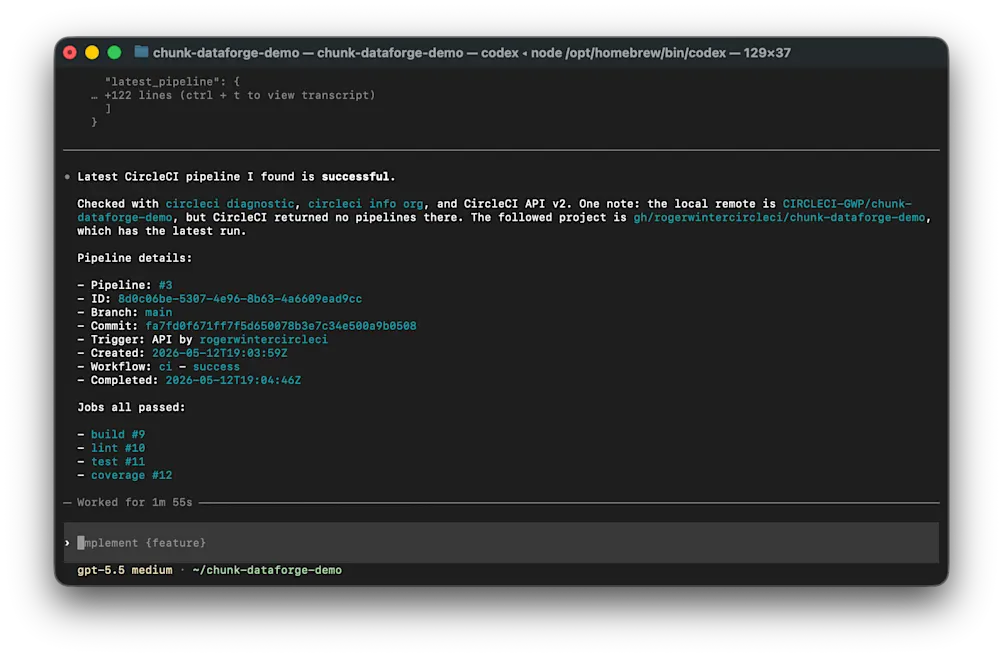Select pipeline number '#3'
Screen dimensions: 1003x658
pyautogui.click(x=166, y=285)
